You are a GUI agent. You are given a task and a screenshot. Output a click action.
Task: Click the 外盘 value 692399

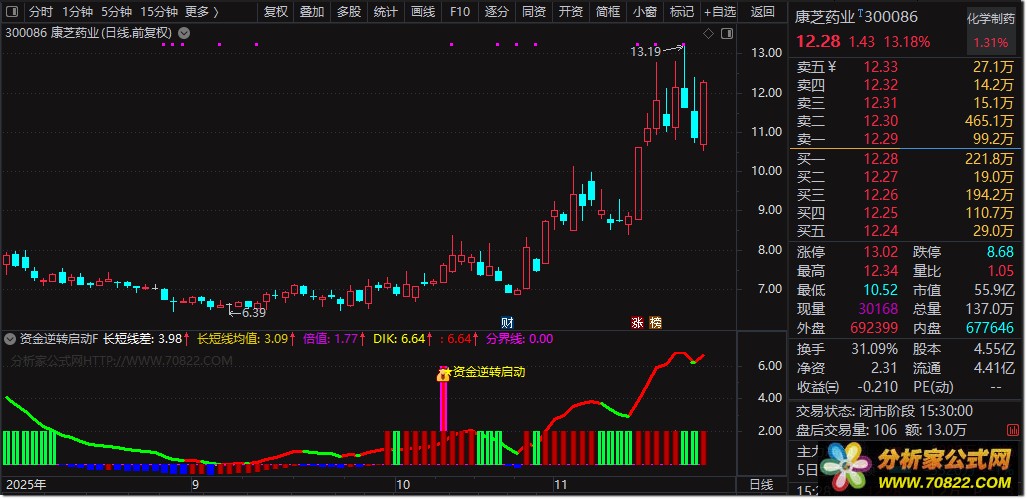coord(875,327)
